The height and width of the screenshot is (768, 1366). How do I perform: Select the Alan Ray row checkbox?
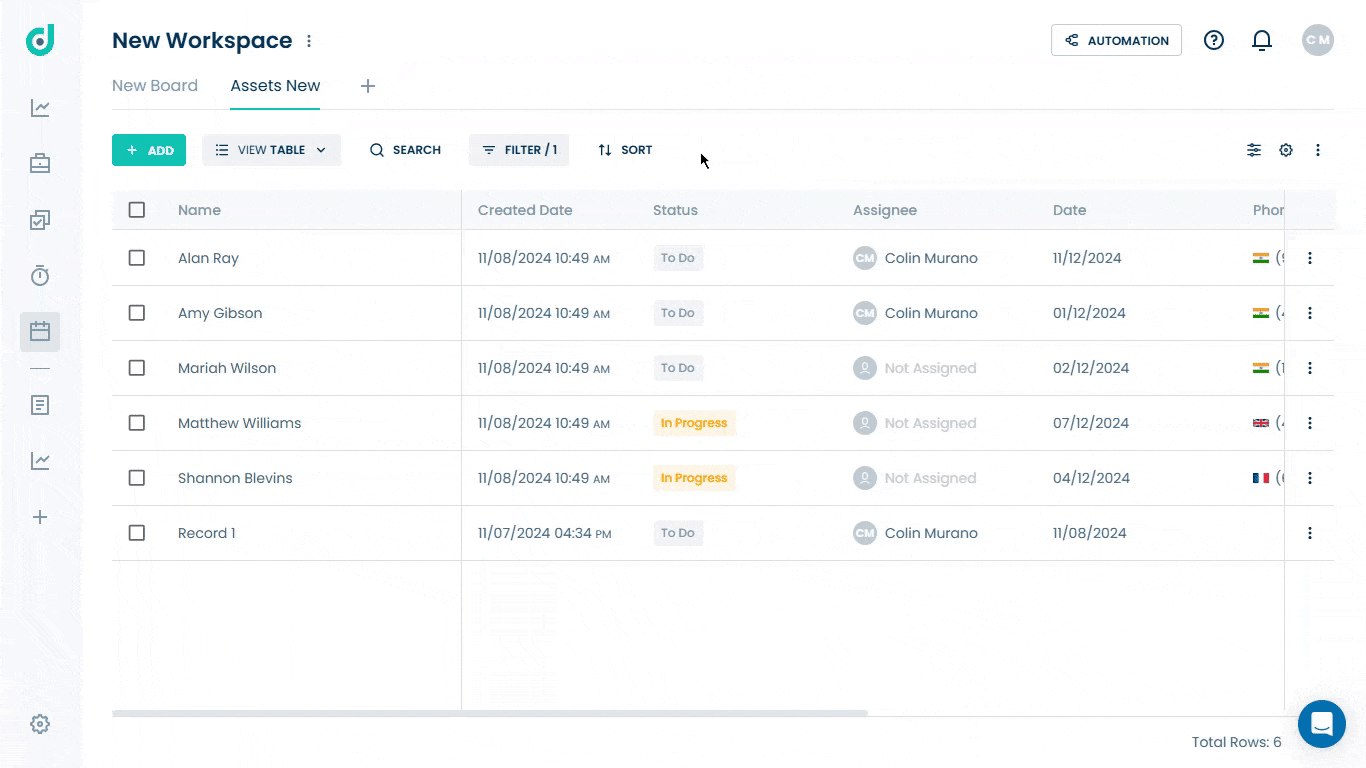click(x=137, y=258)
